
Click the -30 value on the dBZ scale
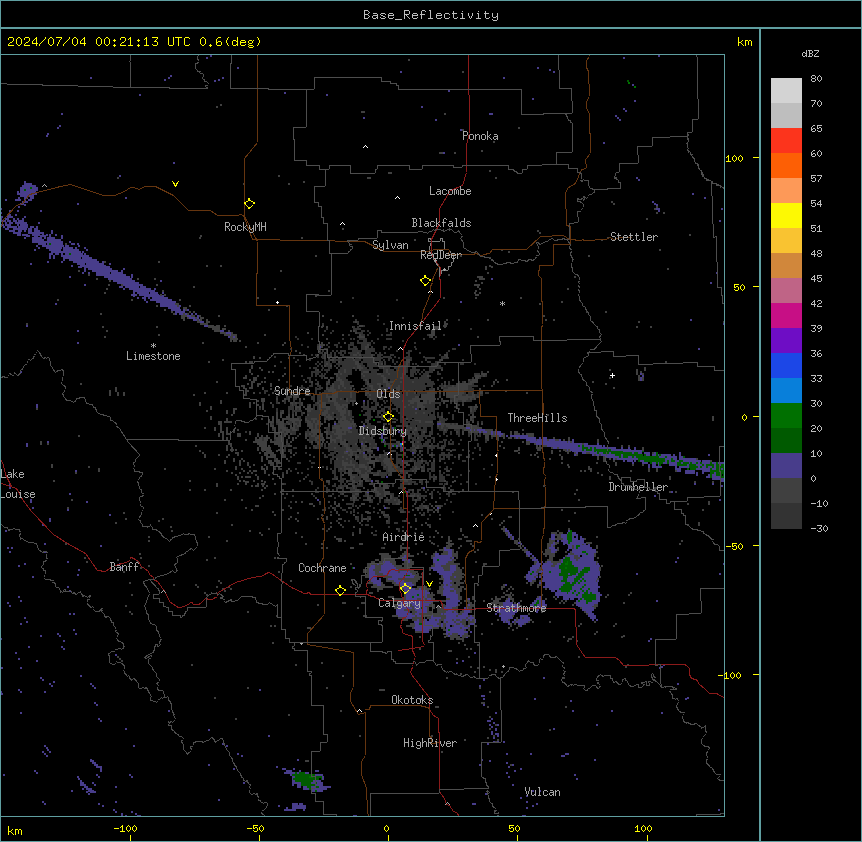pyautogui.click(x=819, y=528)
